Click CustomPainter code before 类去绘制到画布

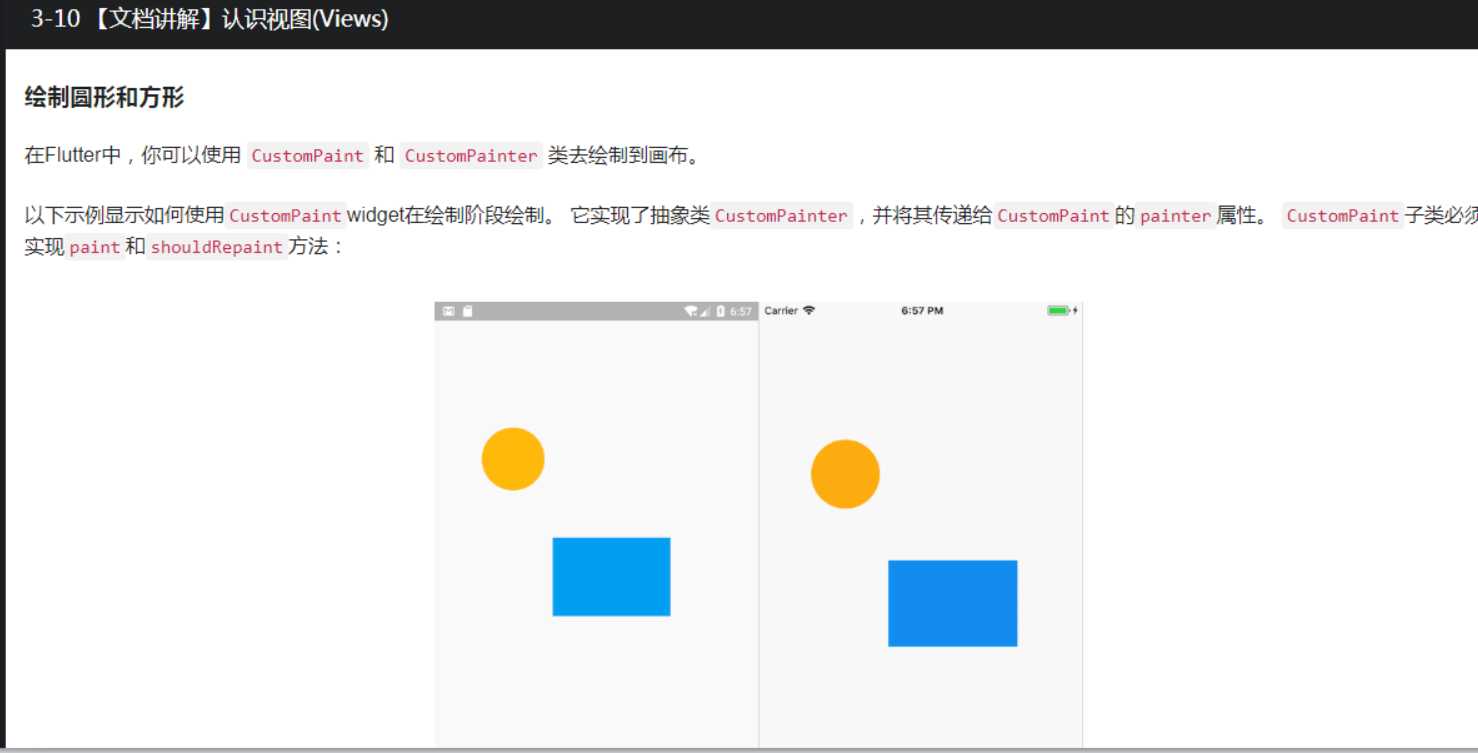point(471,155)
